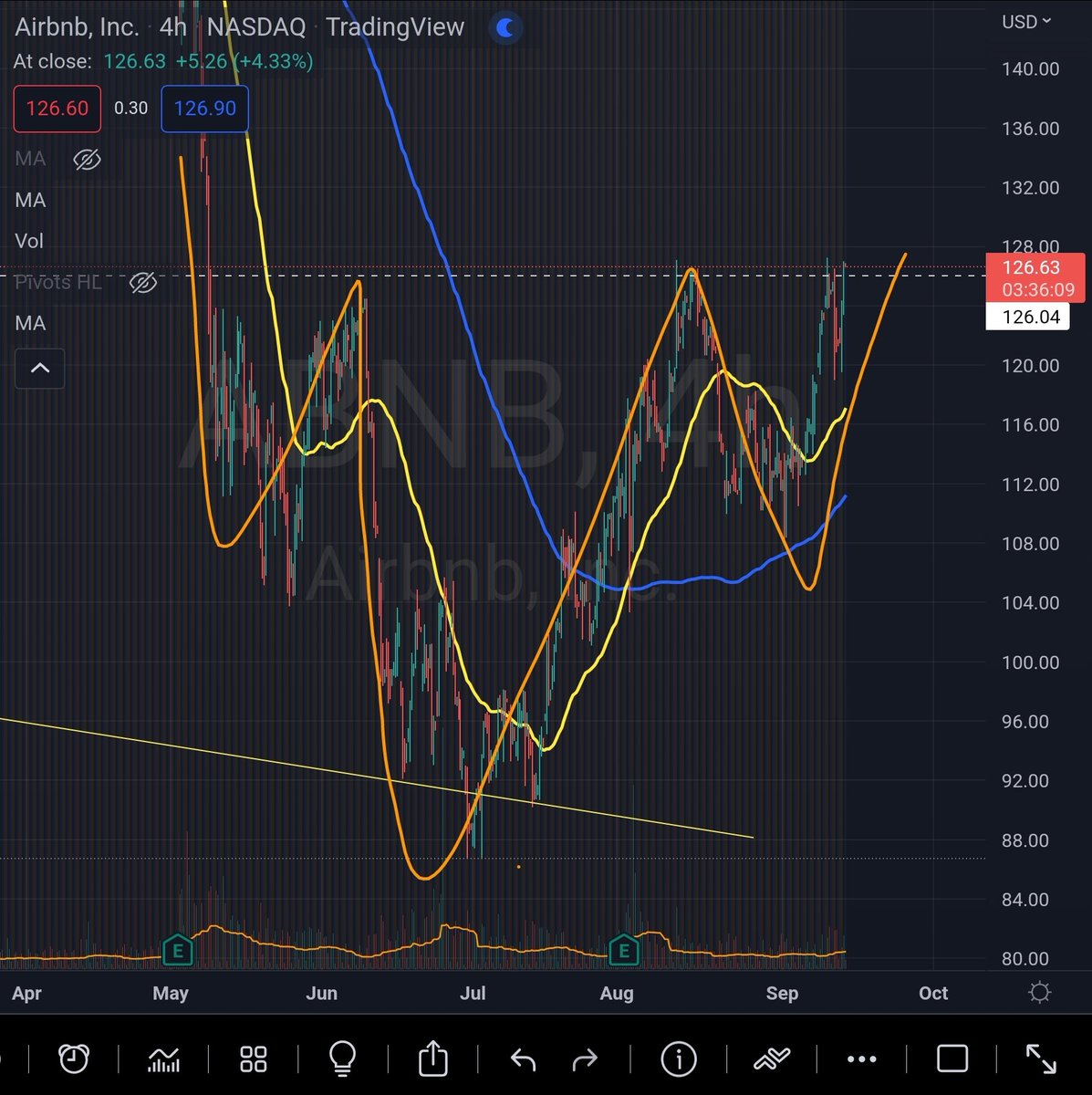Click the 0.30 spread value

click(130, 108)
